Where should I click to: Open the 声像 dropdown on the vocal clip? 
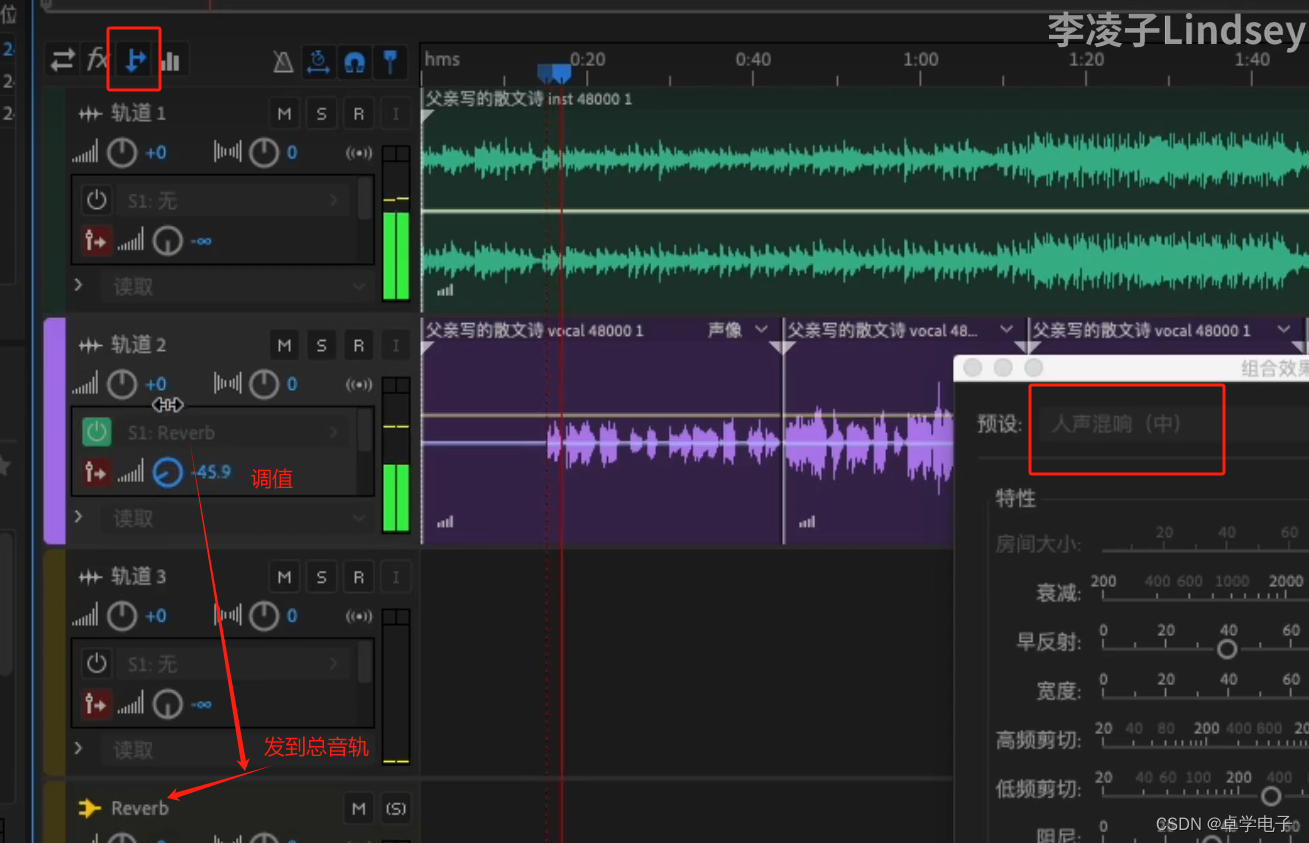(738, 329)
